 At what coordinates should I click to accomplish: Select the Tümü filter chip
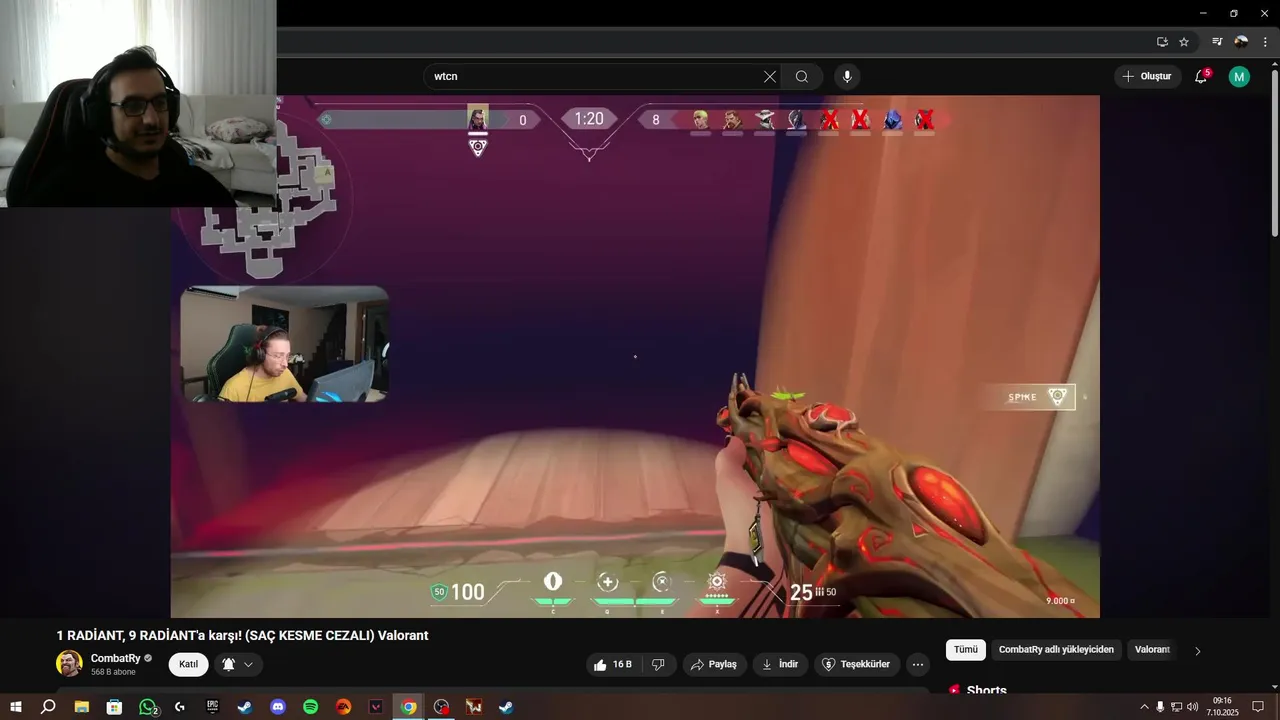pyautogui.click(x=966, y=650)
